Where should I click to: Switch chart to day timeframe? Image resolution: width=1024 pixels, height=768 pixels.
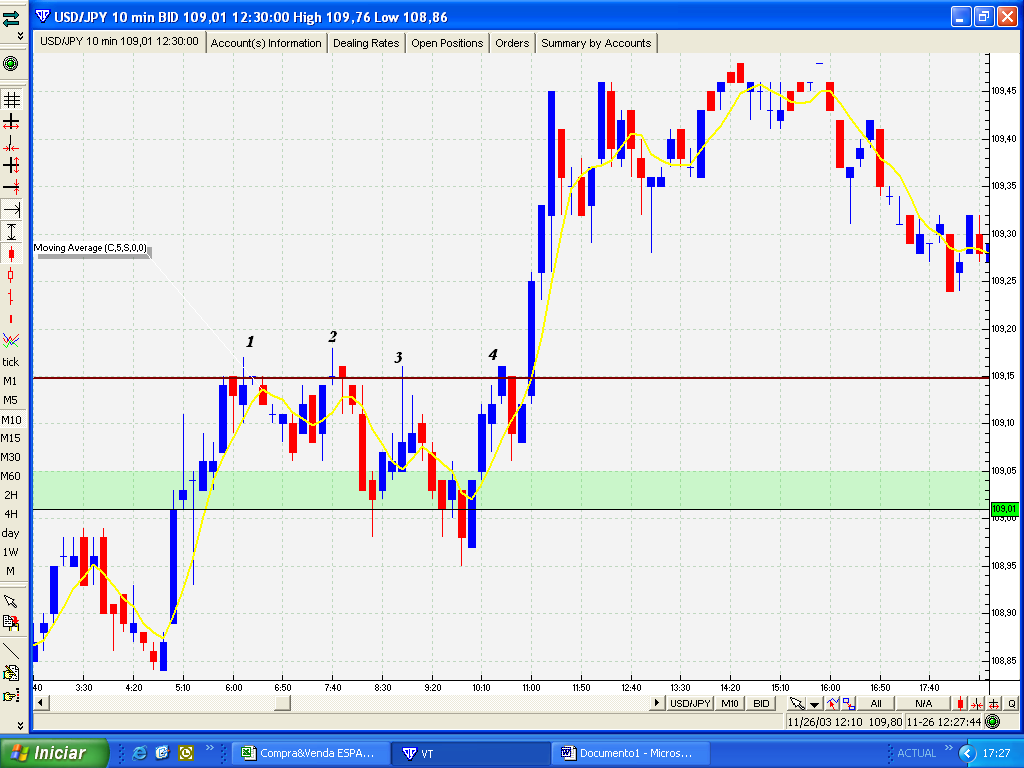pos(10,533)
